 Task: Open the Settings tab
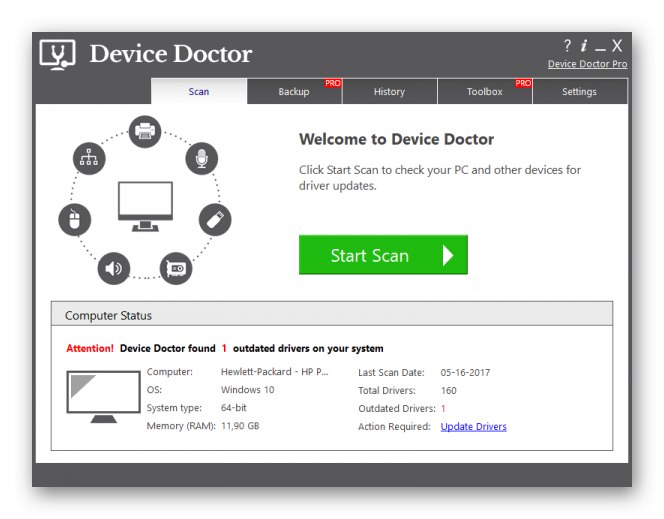(x=579, y=91)
